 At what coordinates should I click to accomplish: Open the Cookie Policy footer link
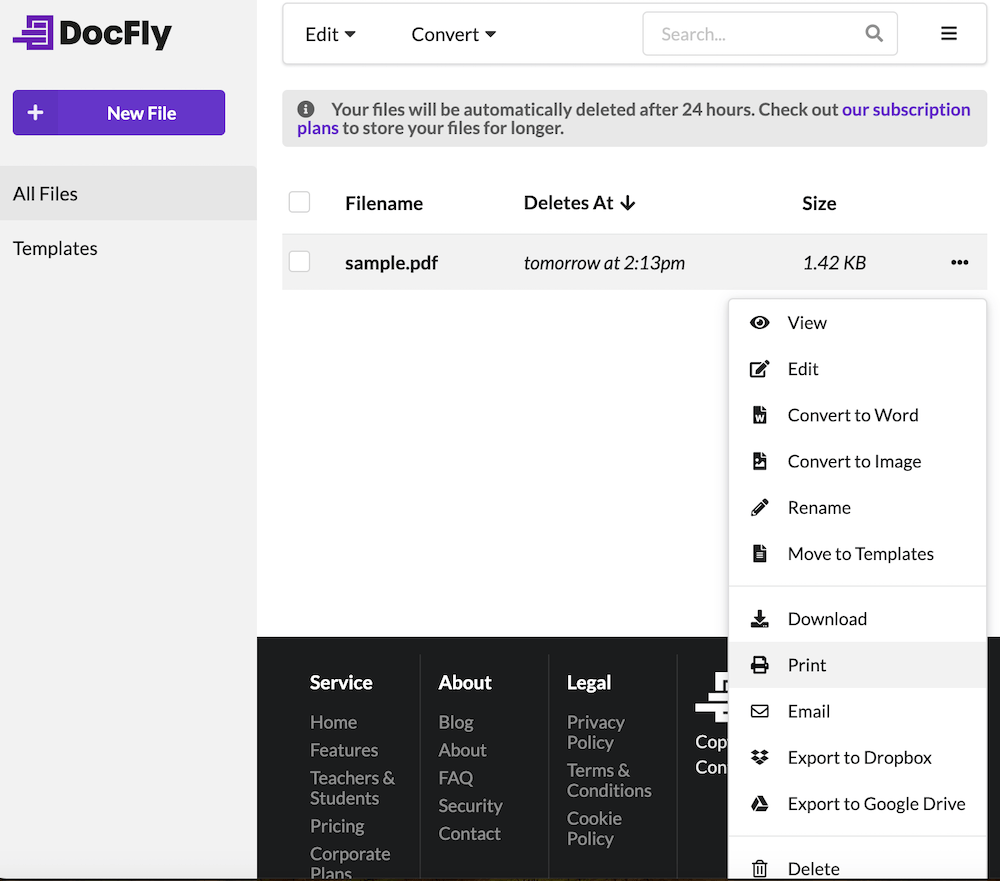tap(594, 828)
